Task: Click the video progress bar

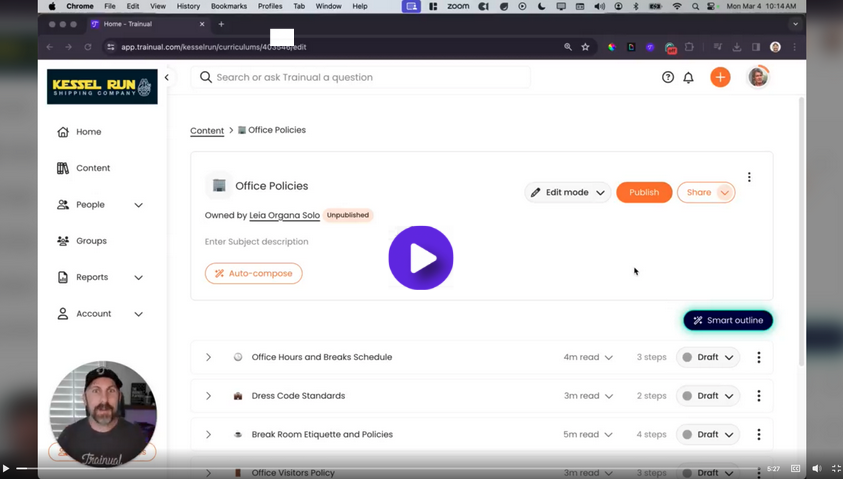Action: [x=387, y=469]
